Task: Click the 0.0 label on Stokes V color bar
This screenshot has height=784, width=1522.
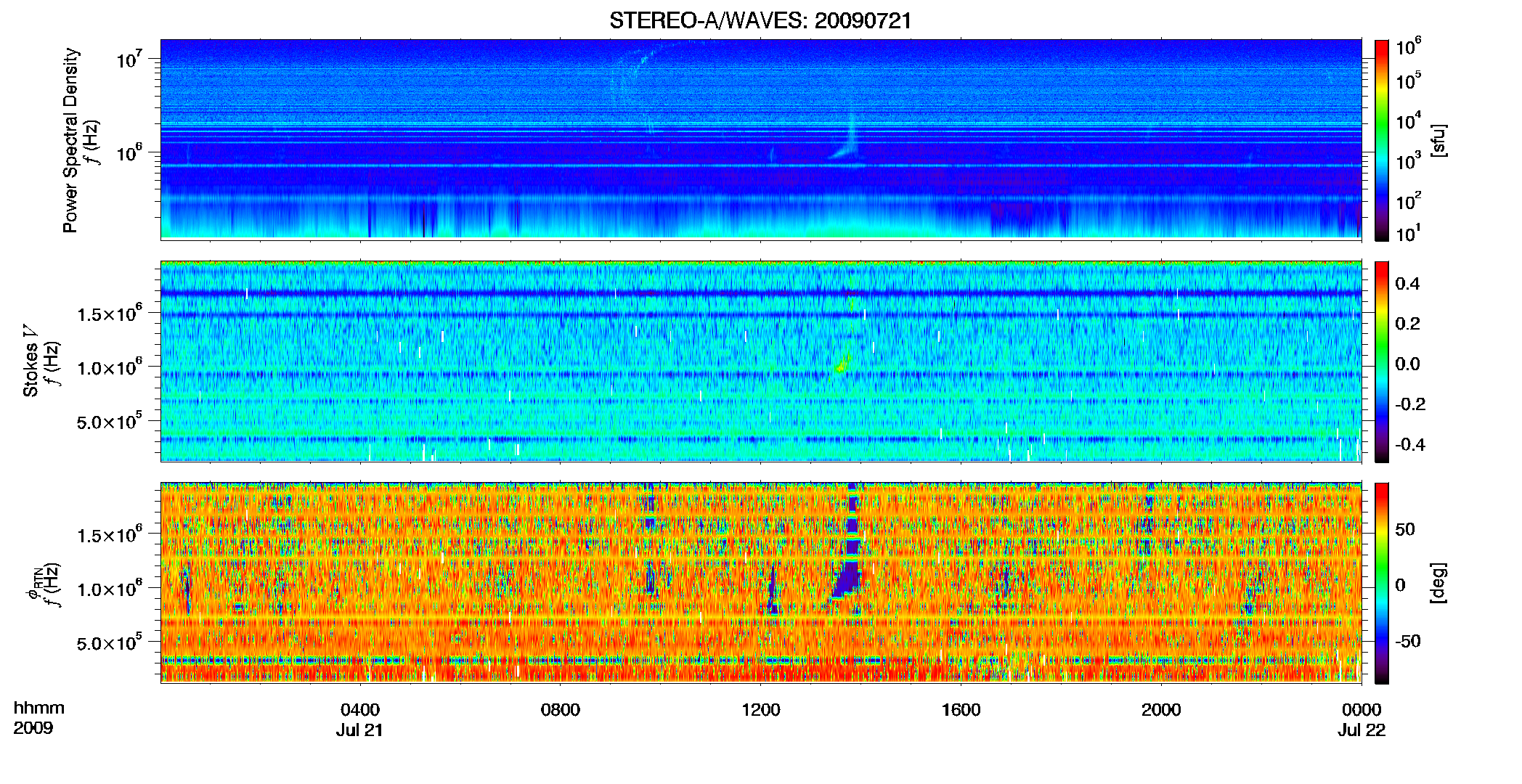Action: (1407, 364)
